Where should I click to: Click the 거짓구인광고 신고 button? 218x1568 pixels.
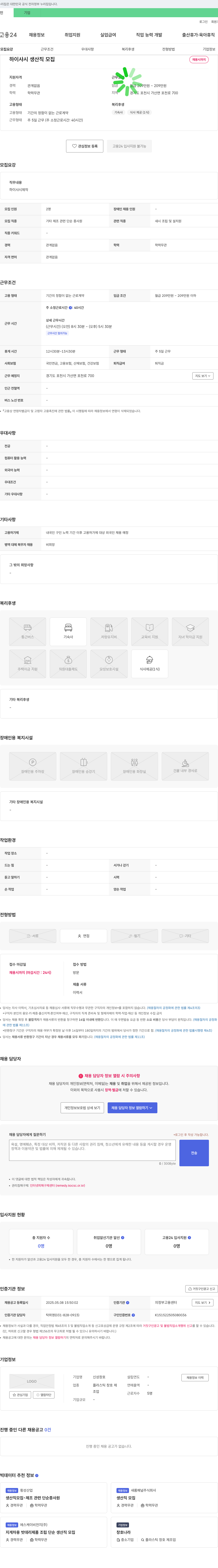tap(201, 1289)
